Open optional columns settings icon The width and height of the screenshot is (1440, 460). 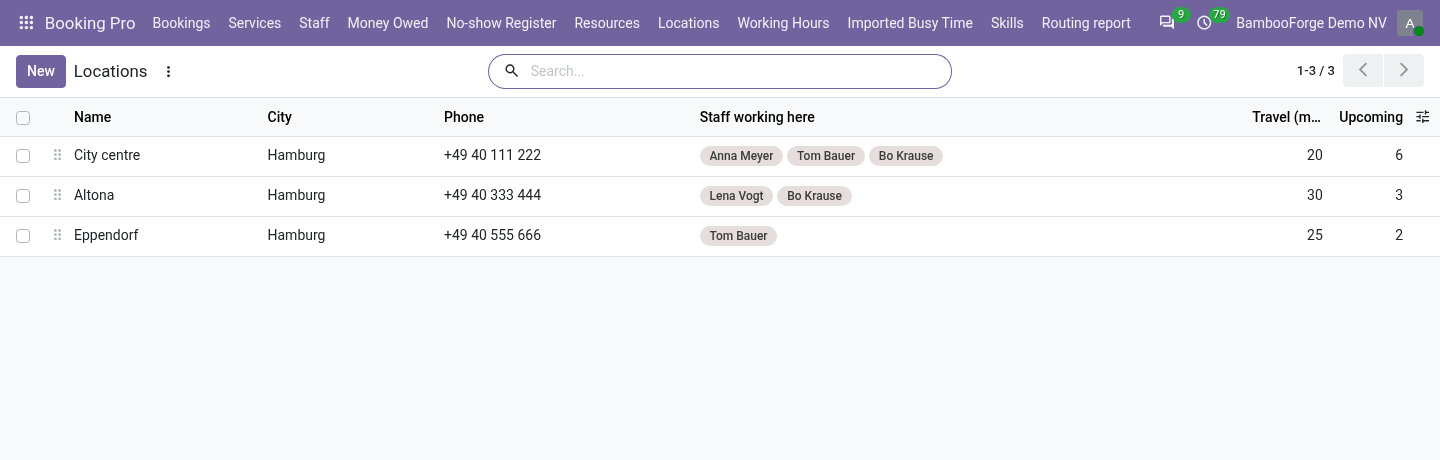coord(1423,117)
